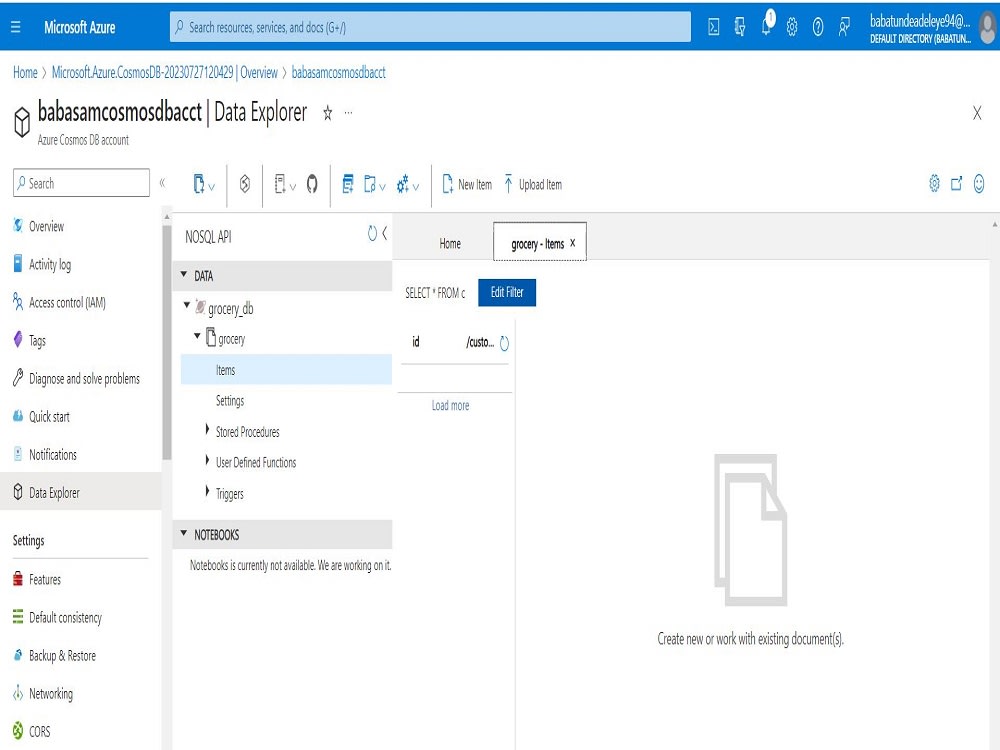
Task: Click the Synapse Link toolbar icon
Action: 245,184
